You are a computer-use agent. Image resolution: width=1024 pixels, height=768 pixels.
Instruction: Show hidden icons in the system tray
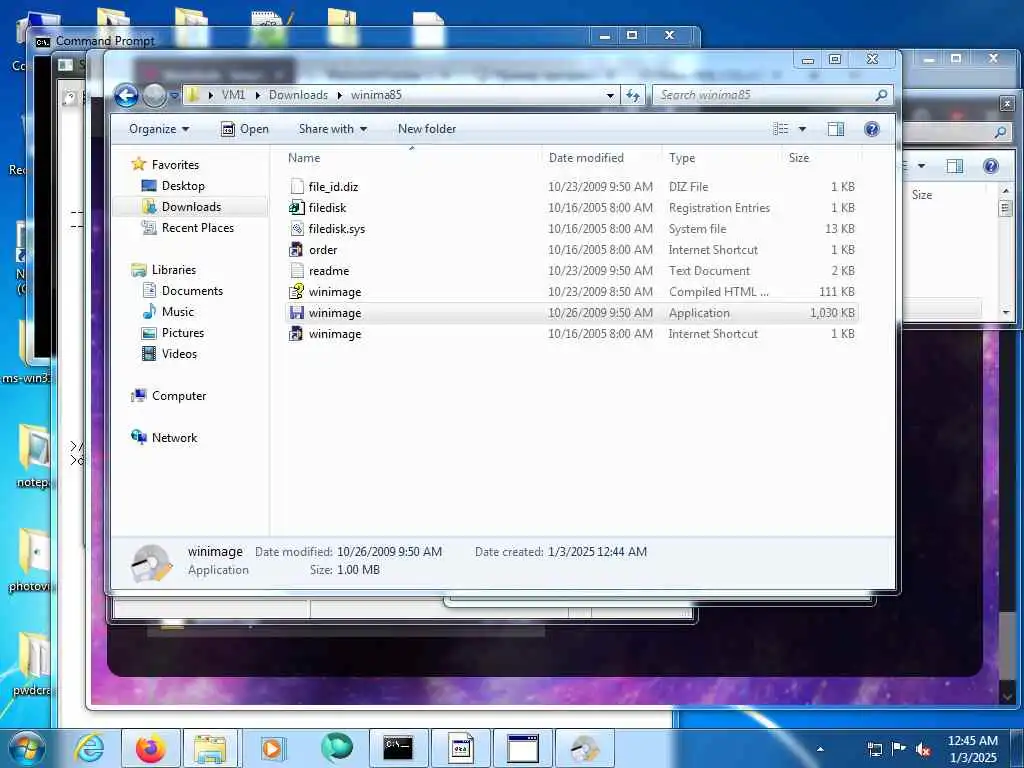[820, 749]
